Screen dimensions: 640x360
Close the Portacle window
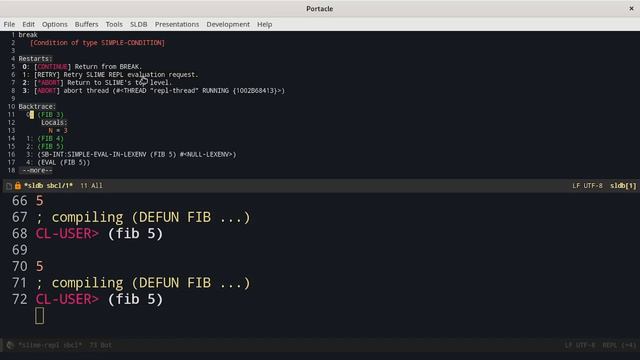631,9
